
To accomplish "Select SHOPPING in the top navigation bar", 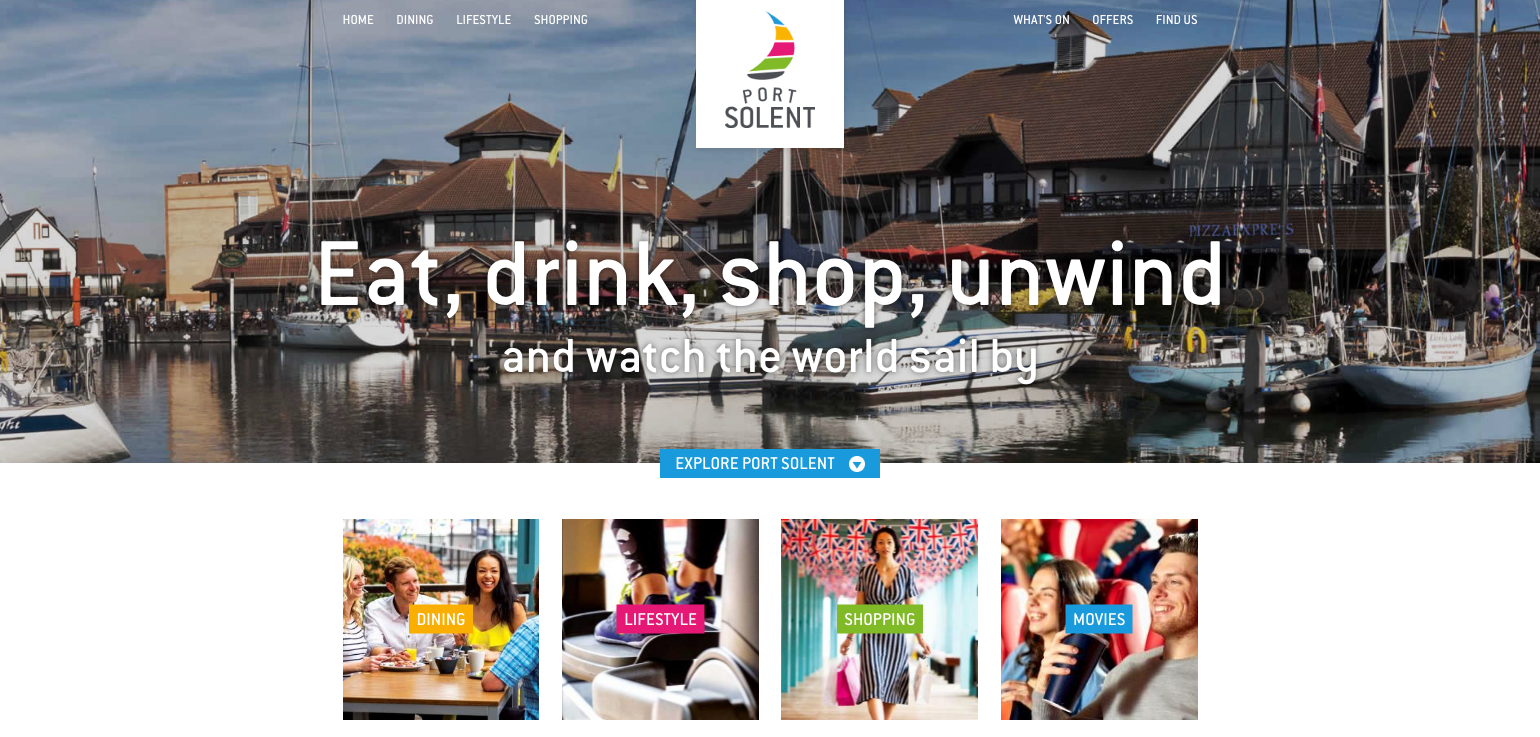I will pos(561,20).
